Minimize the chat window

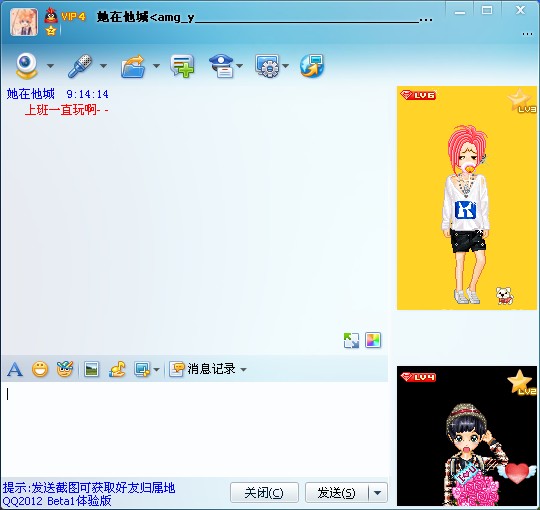pyautogui.click(x=460, y=11)
